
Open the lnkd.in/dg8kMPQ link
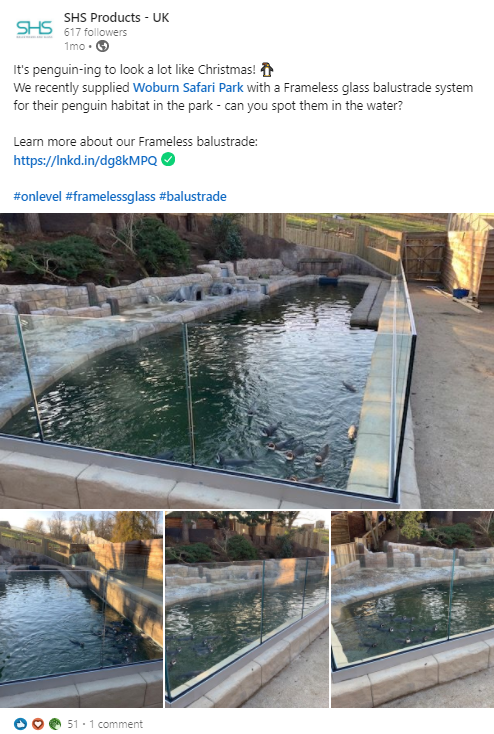(85, 160)
